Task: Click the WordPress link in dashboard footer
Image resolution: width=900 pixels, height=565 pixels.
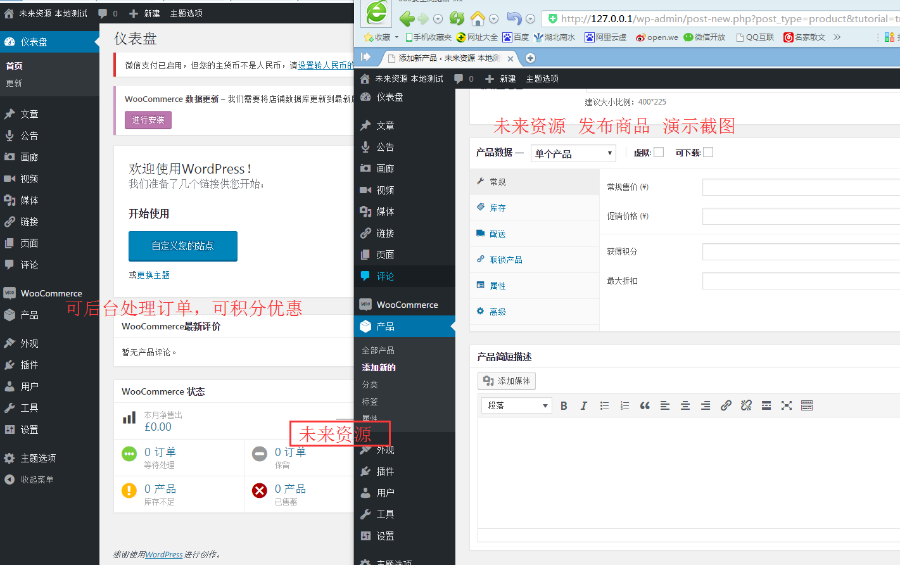Action: click(164, 555)
